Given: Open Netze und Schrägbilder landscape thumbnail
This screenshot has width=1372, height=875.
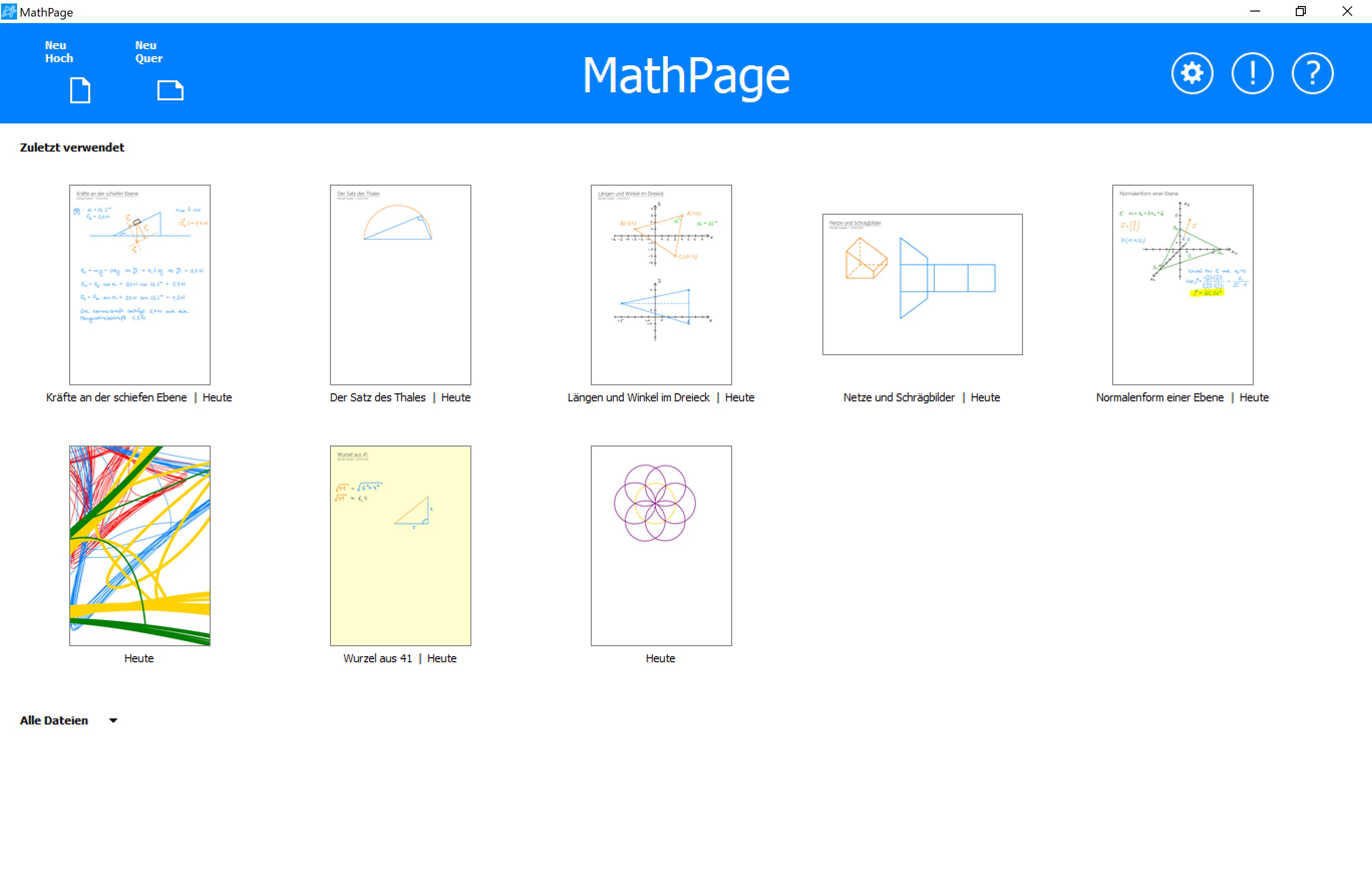Looking at the screenshot, I should pos(922,284).
